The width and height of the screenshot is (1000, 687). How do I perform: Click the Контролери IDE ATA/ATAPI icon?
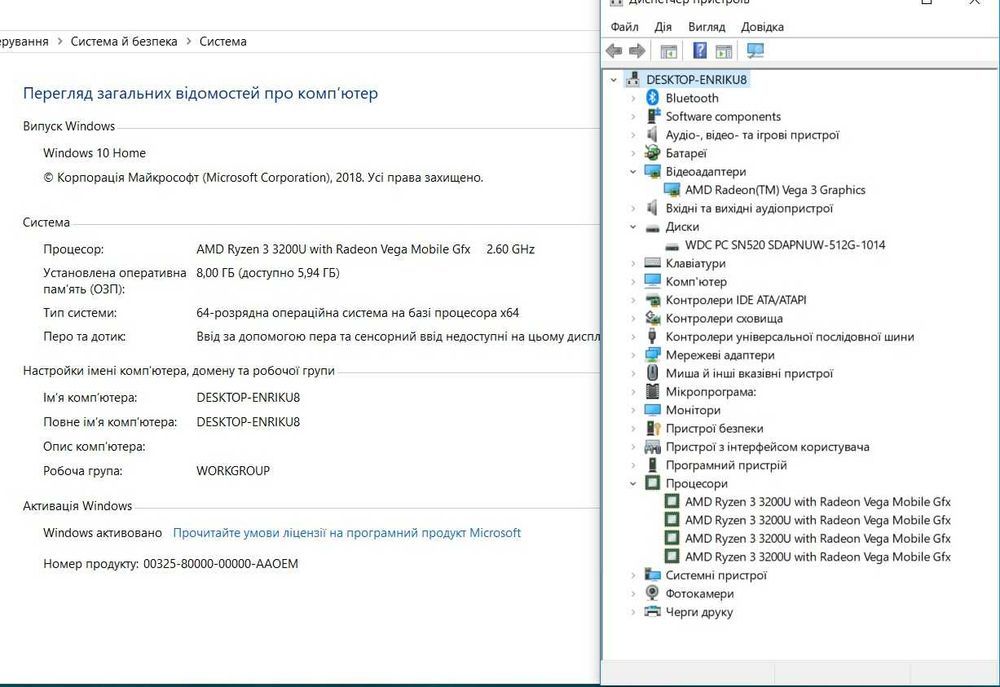(652, 300)
